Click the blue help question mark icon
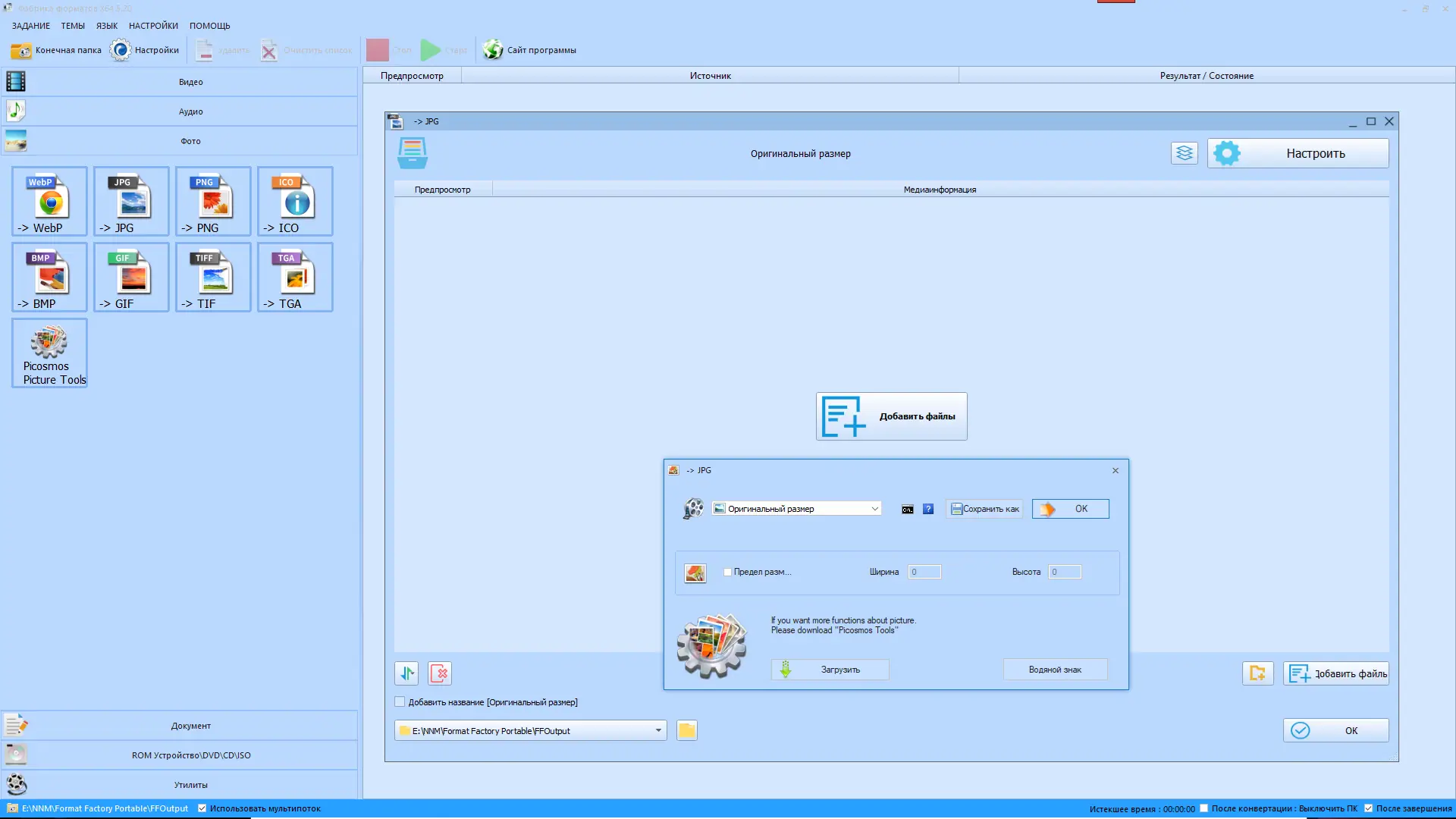This screenshot has height=819, width=1456. (x=928, y=509)
